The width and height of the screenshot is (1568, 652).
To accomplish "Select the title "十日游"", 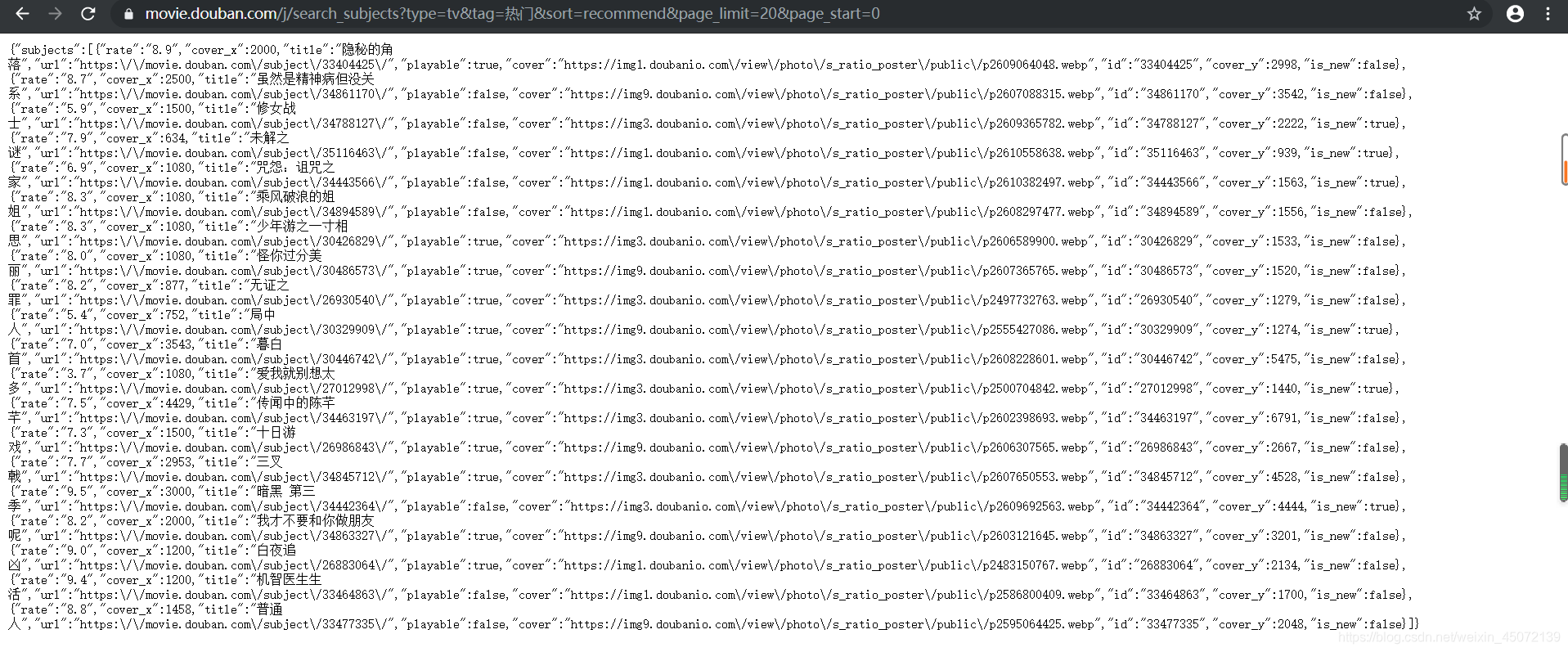I will click(276, 433).
